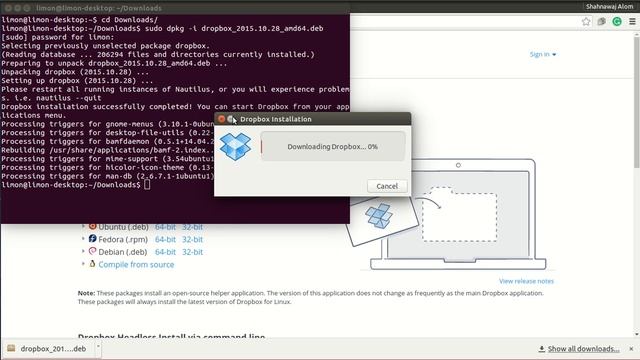Download Fedora 64-bit rpm package
This screenshot has height=360, width=640.
tap(165, 240)
